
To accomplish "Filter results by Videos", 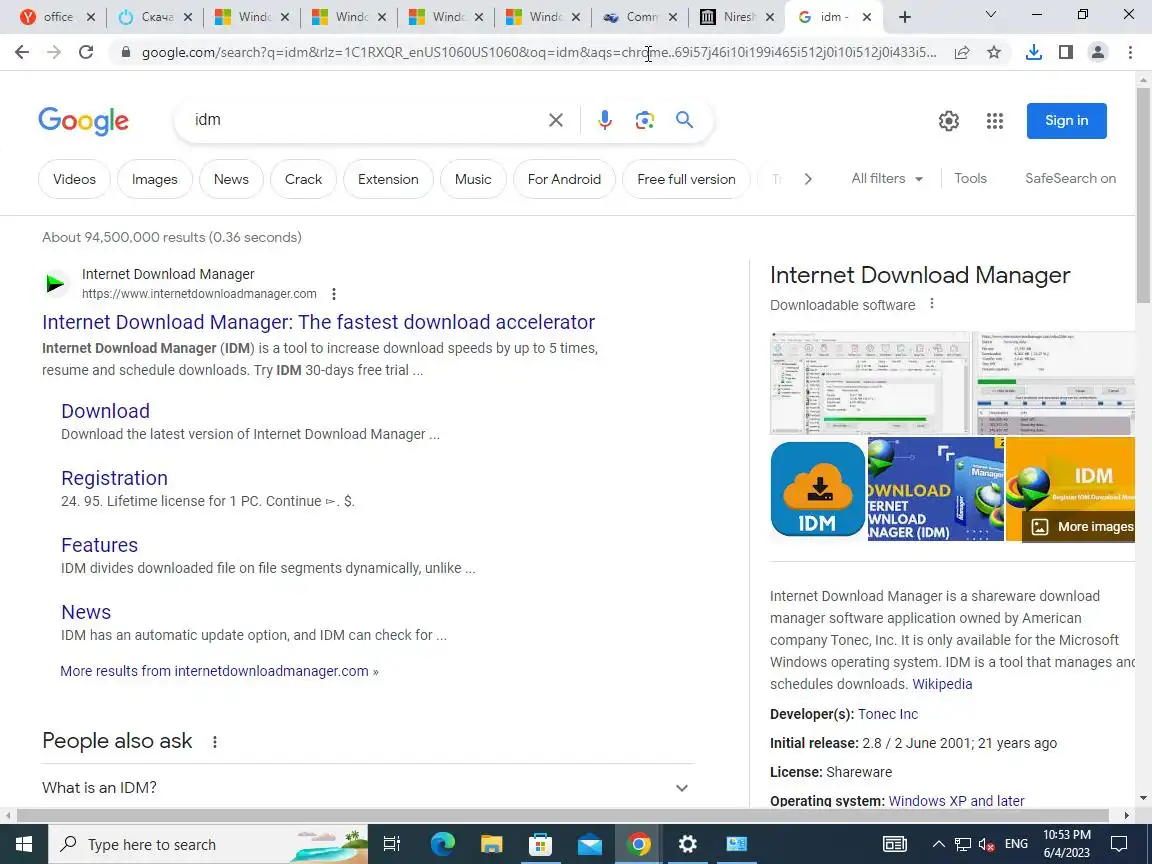I will pos(74,179).
